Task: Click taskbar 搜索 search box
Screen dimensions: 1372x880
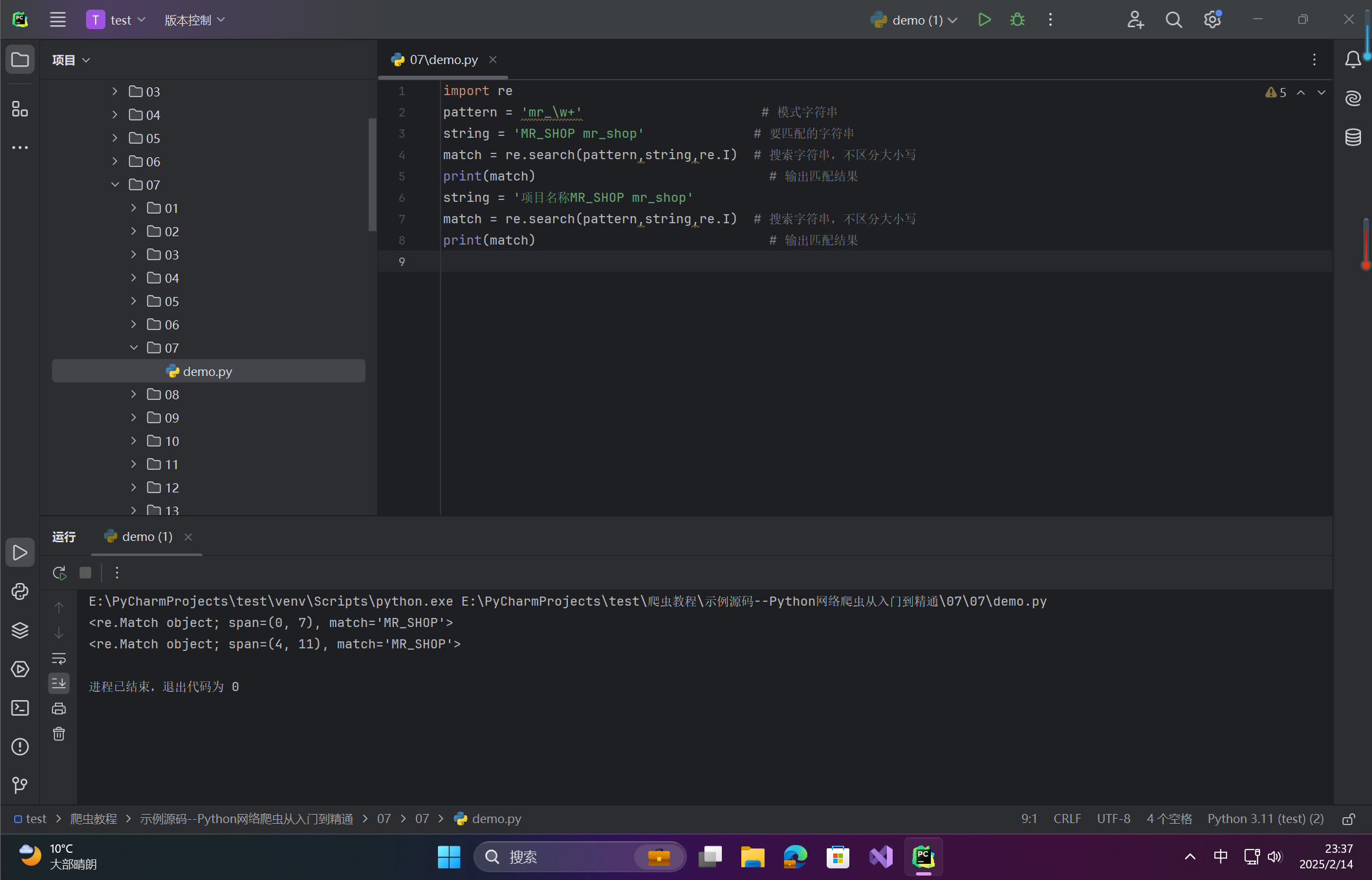Action: pos(580,857)
